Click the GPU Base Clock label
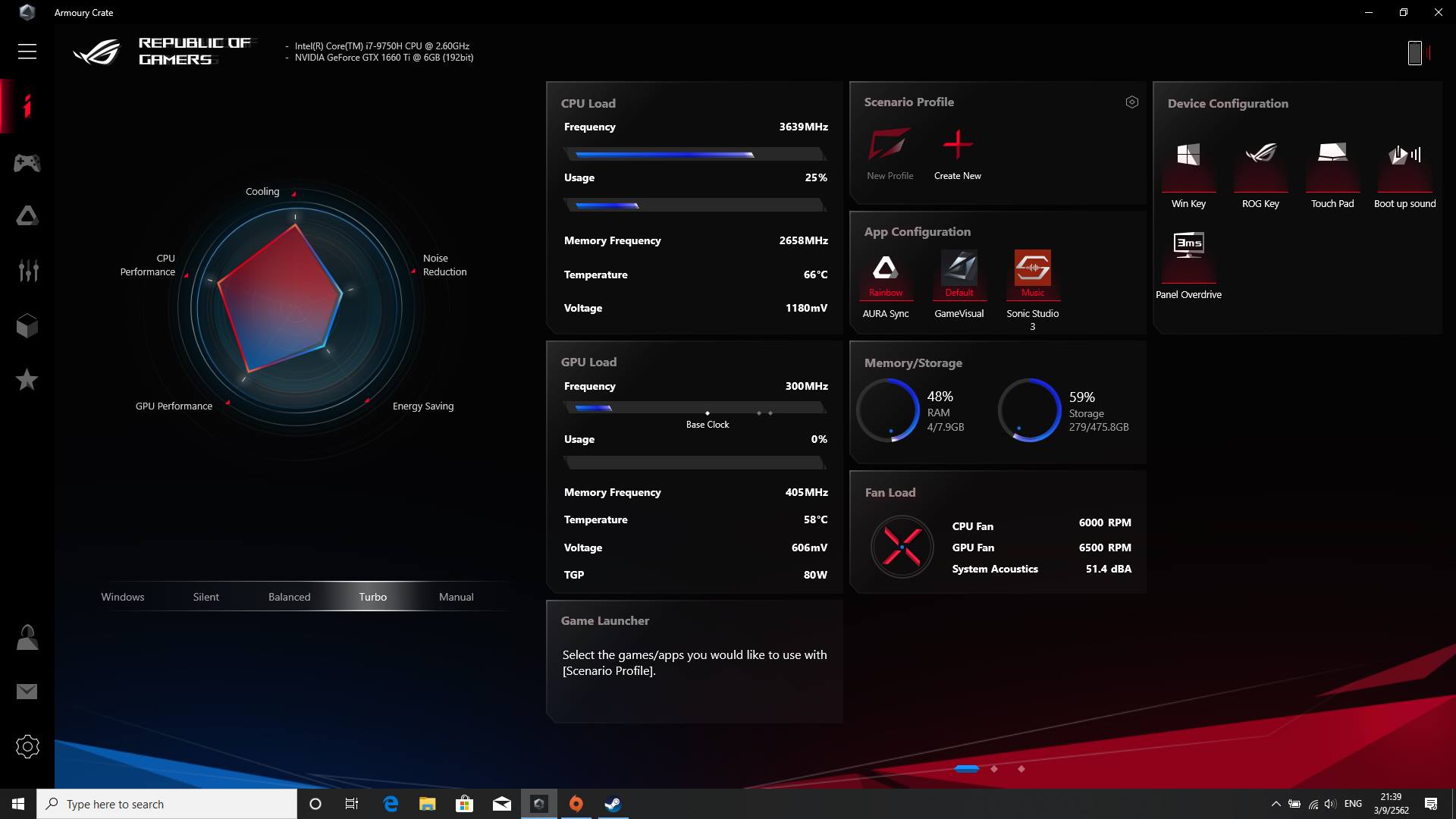 pos(708,425)
